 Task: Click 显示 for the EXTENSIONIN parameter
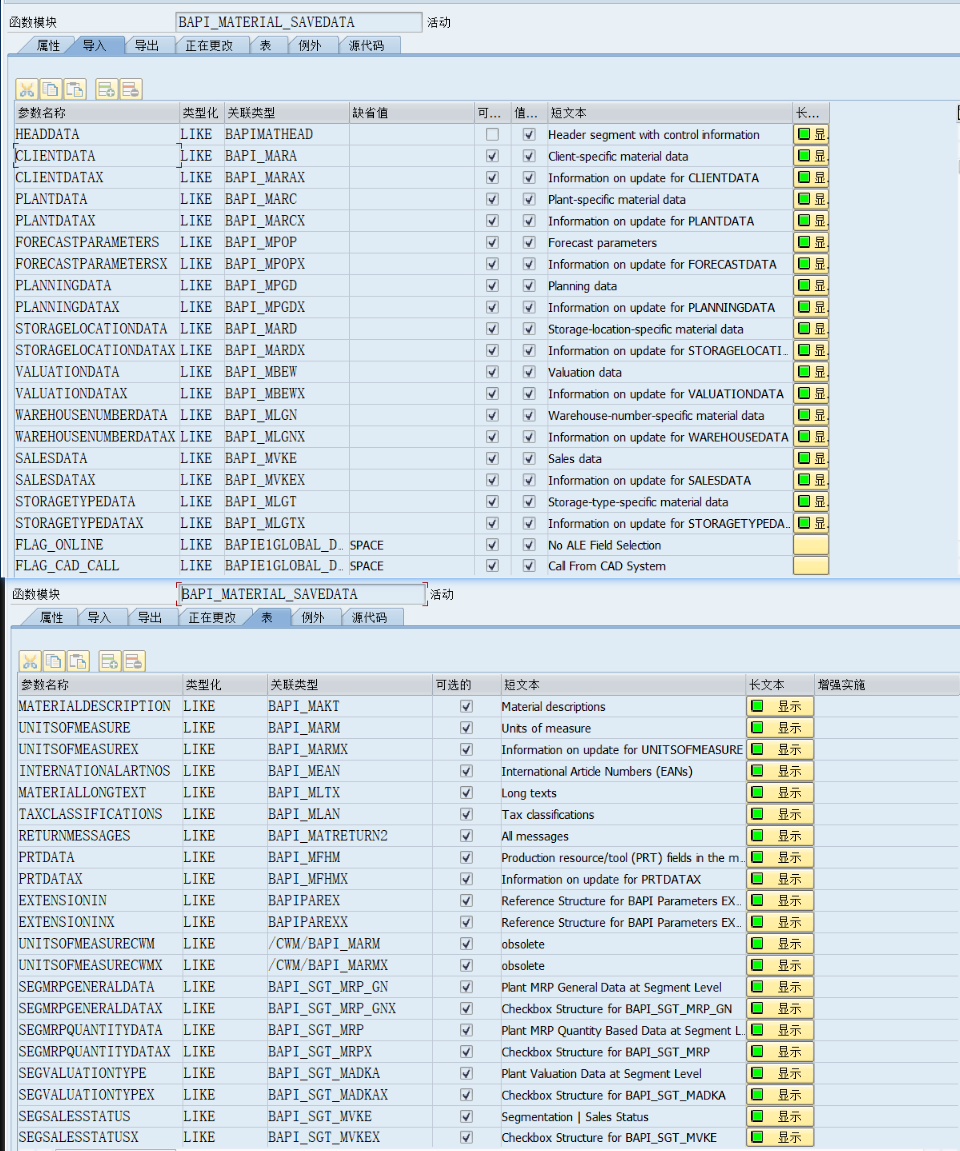pos(779,900)
